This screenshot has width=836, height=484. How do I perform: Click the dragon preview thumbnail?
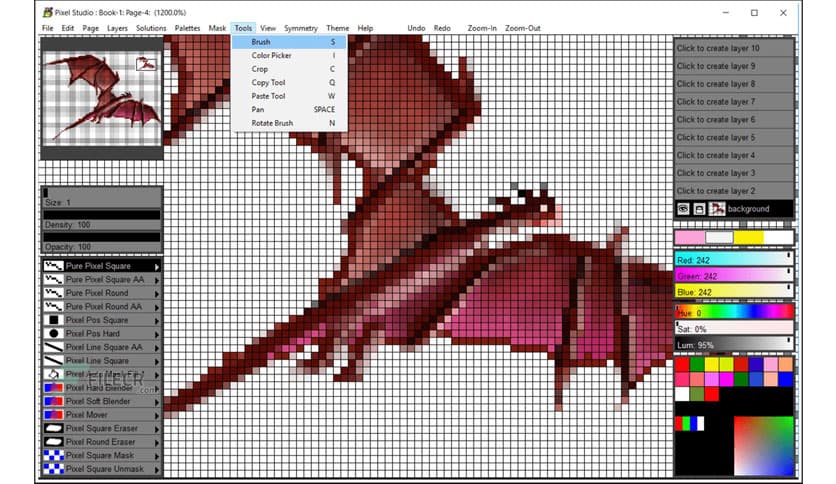coord(102,98)
